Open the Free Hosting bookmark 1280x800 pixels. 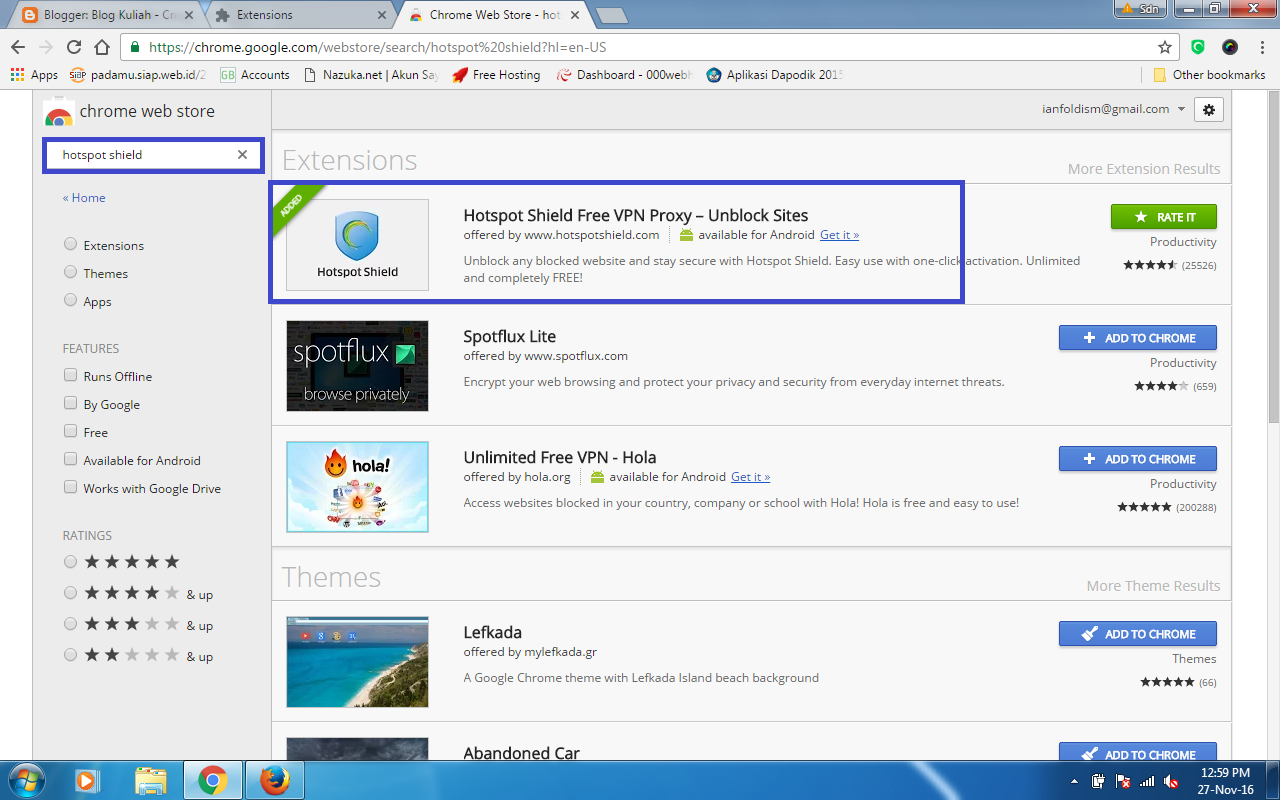(496, 75)
